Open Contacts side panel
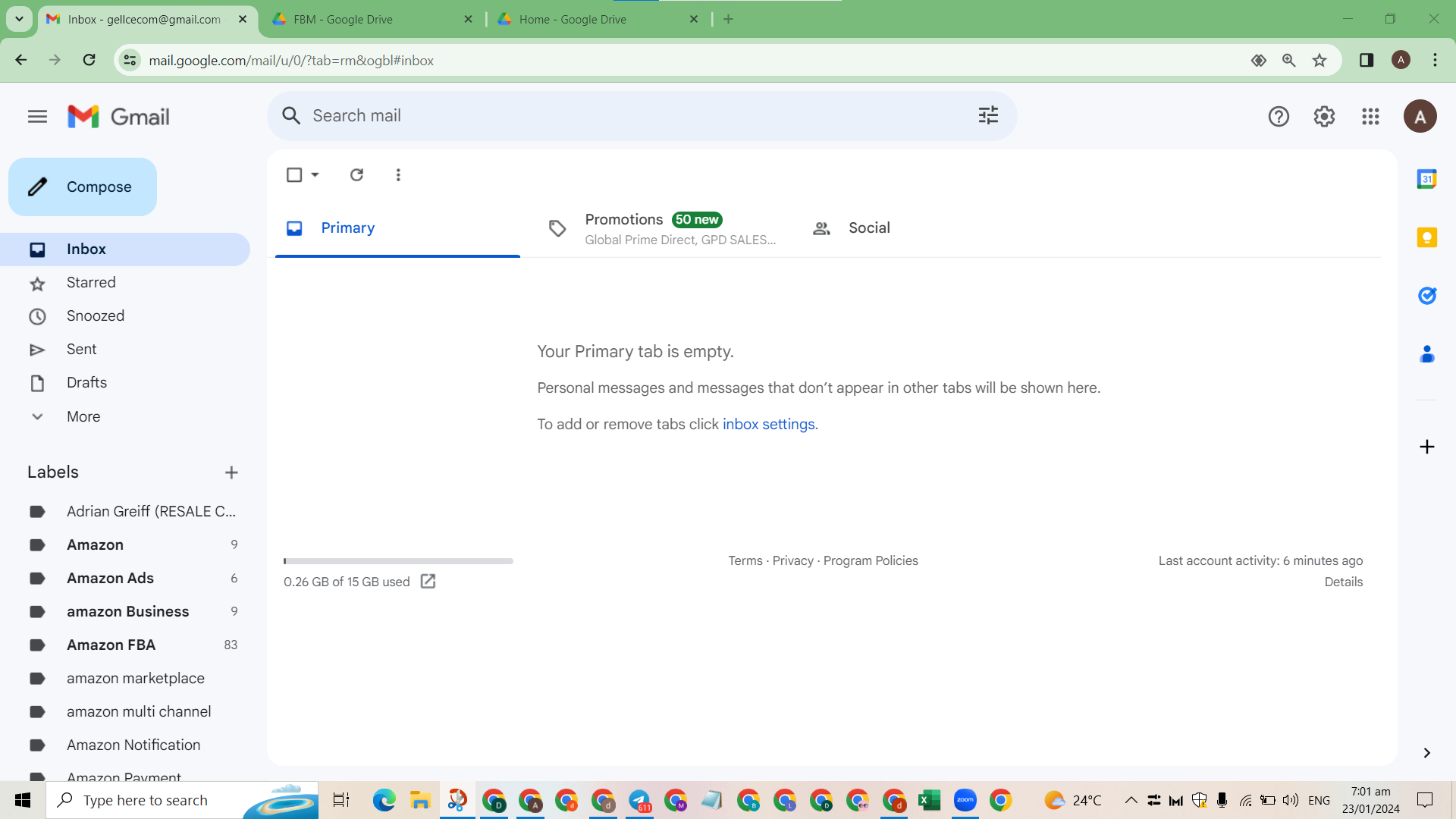1456x819 pixels. pyautogui.click(x=1426, y=353)
